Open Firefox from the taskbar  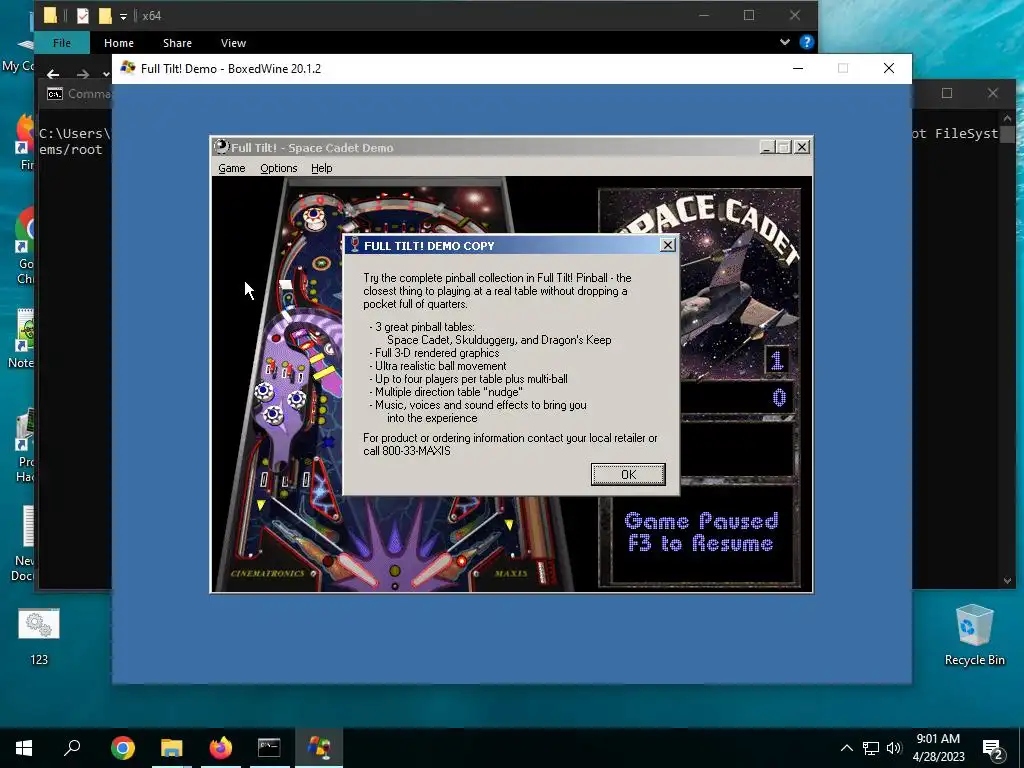coord(221,748)
